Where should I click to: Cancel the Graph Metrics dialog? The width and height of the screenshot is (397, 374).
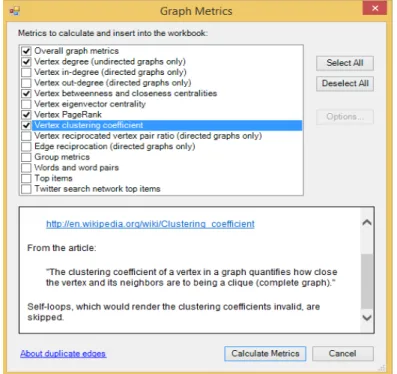[343, 354]
